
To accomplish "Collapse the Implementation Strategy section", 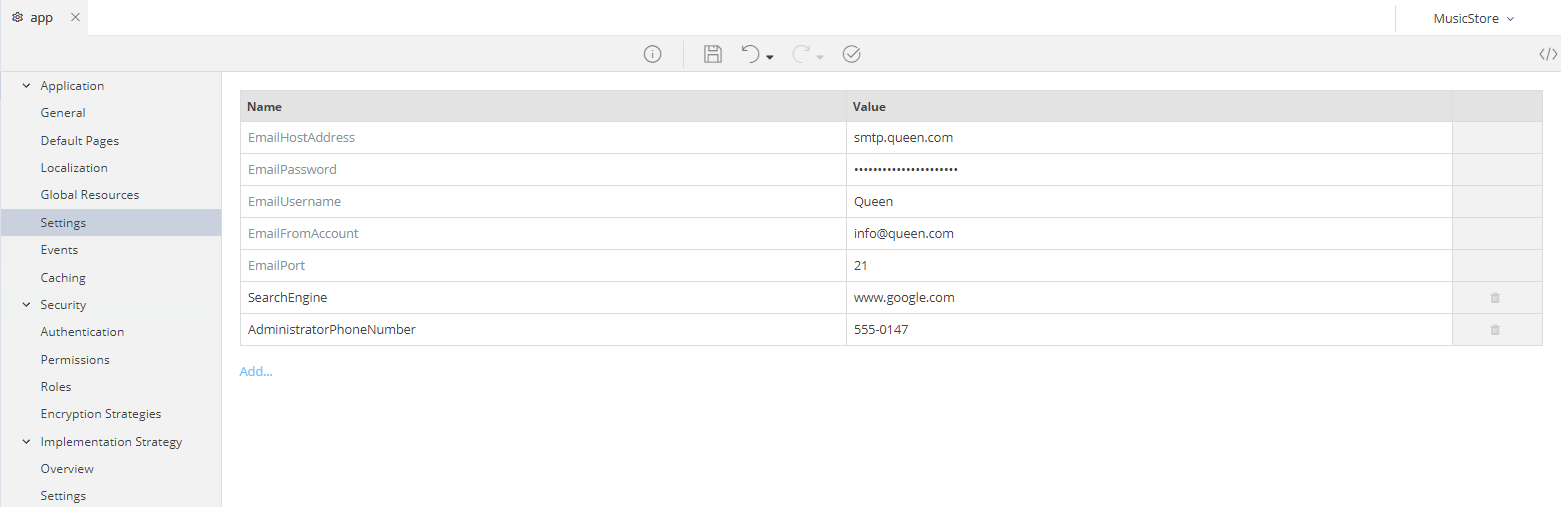I will point(26,442).
